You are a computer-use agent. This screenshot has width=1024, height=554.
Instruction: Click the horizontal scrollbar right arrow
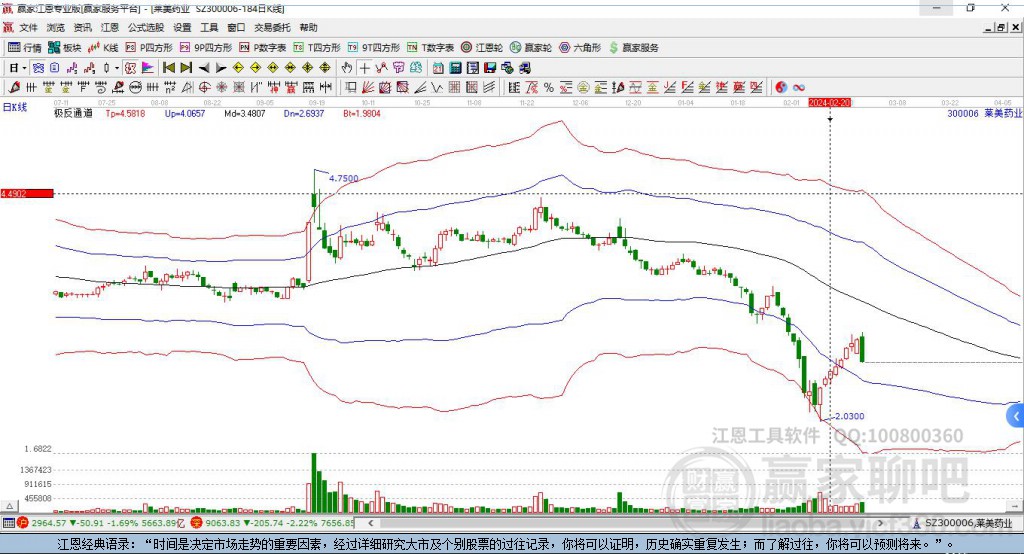coord(880,523)
